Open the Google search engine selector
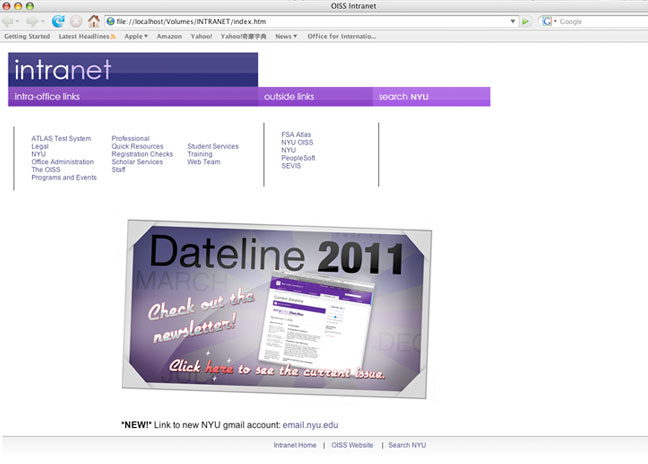The image size is (648, 464). coord(549,21)
